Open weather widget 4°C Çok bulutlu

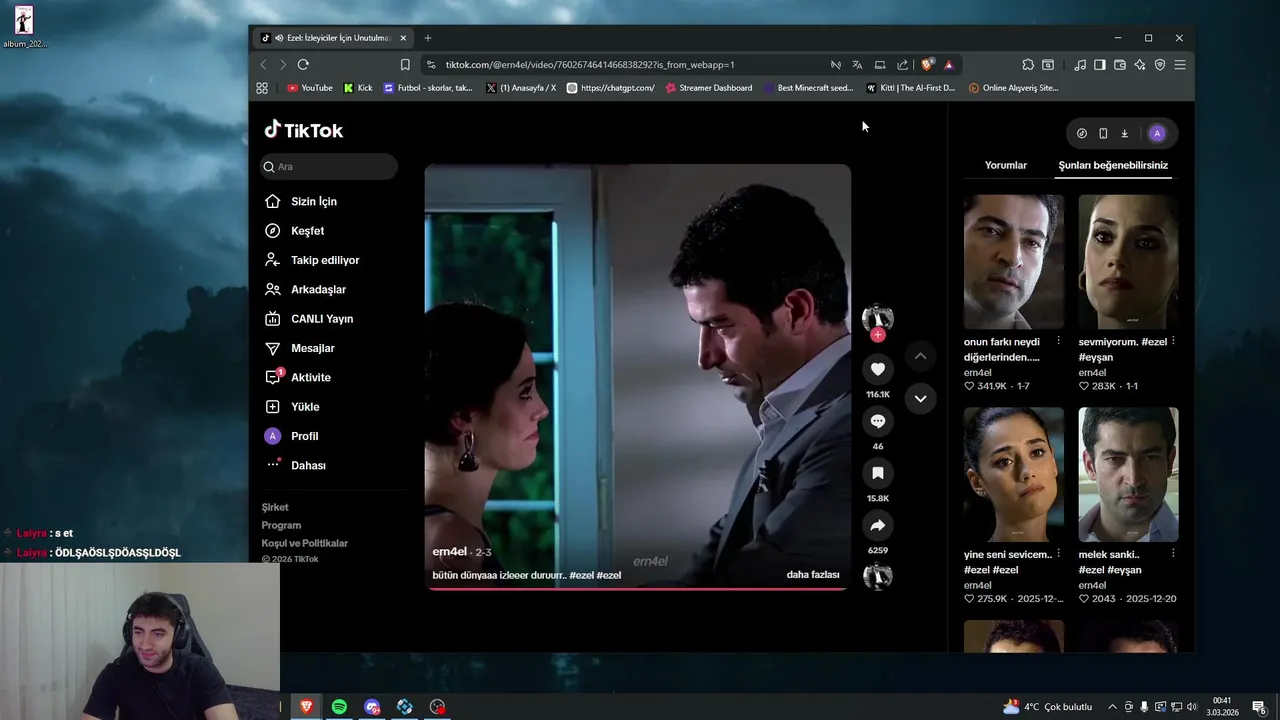click(1047, 707)
